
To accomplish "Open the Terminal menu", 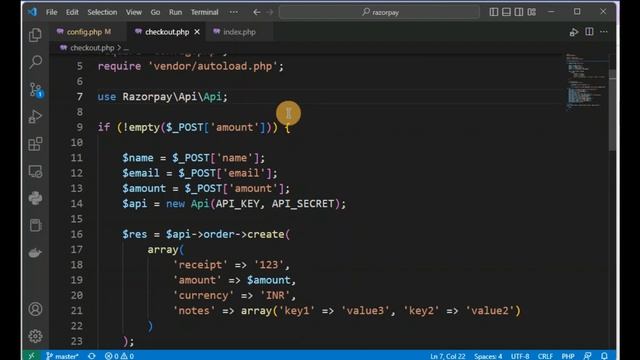I will coord(204,12).
